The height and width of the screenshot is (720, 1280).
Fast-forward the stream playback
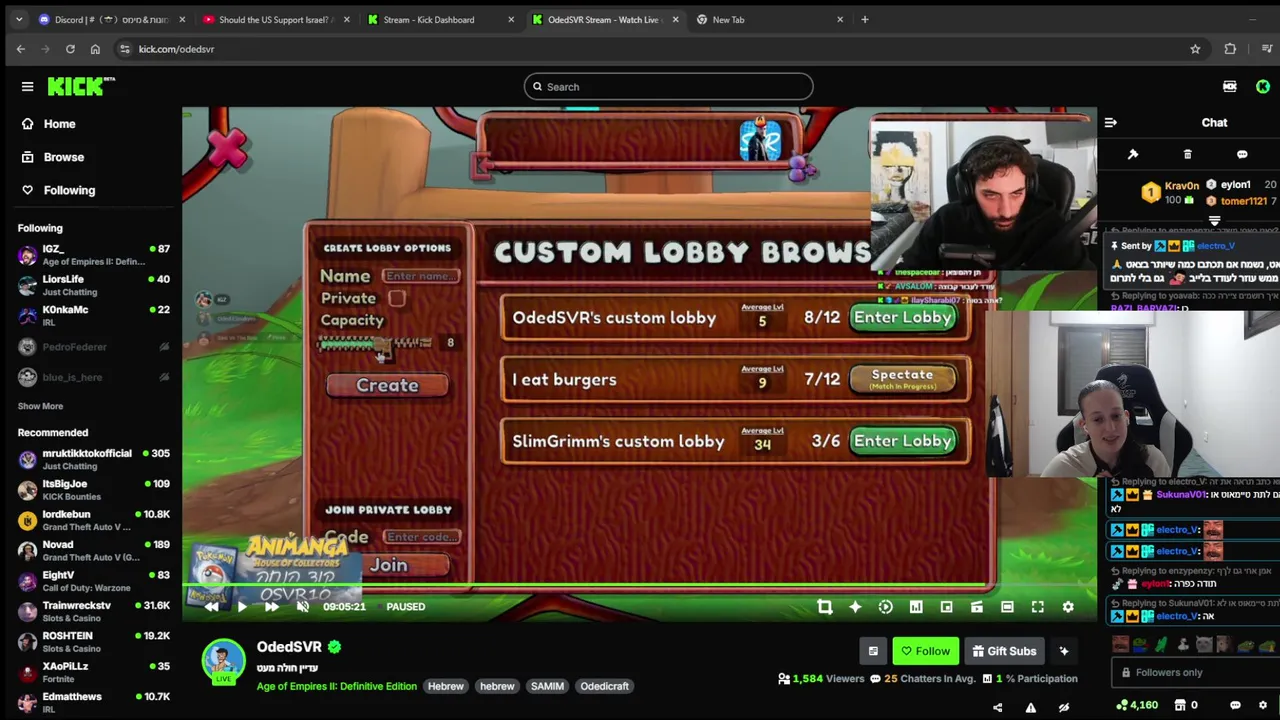tap(272, 606)
